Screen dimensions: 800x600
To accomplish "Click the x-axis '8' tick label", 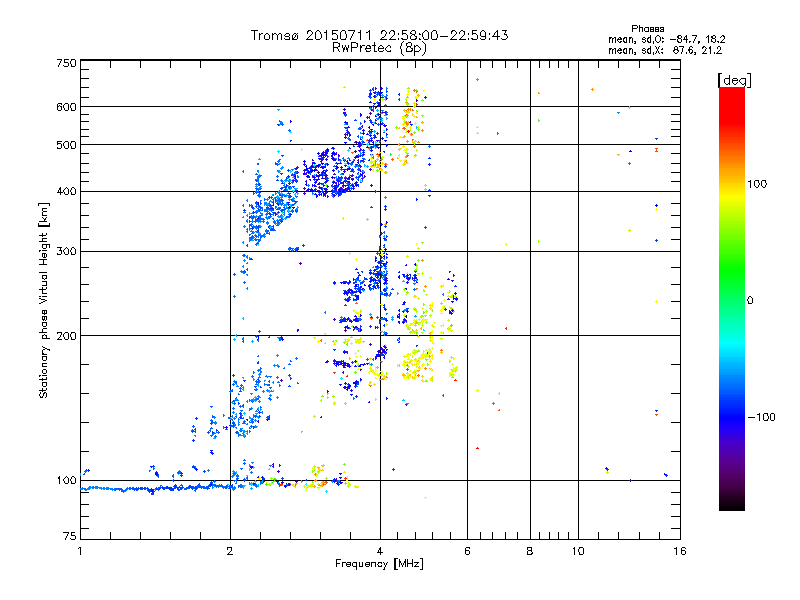I will pyautogui.click(x=530, y=551).
